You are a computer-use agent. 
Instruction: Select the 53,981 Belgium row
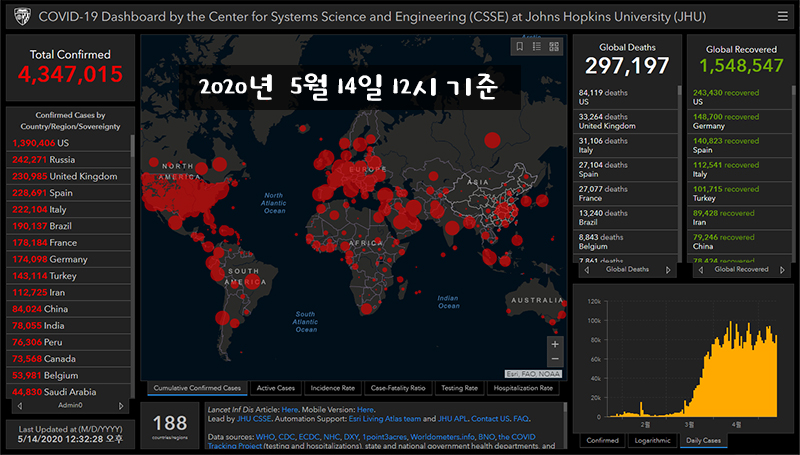[68, 375]
